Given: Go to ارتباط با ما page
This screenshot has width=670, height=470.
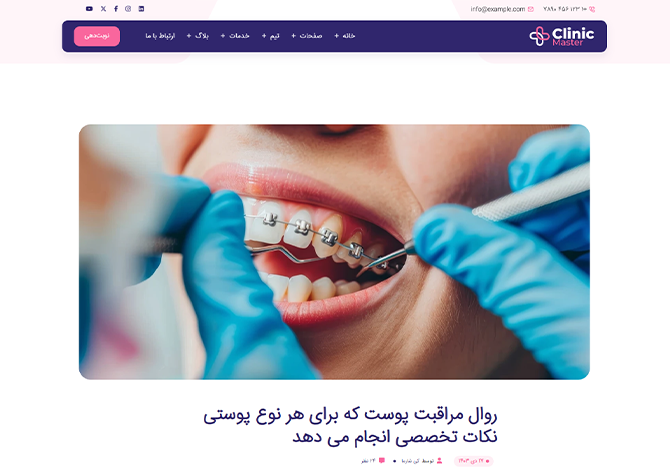Looking at the screenshot, I should 160,36.
